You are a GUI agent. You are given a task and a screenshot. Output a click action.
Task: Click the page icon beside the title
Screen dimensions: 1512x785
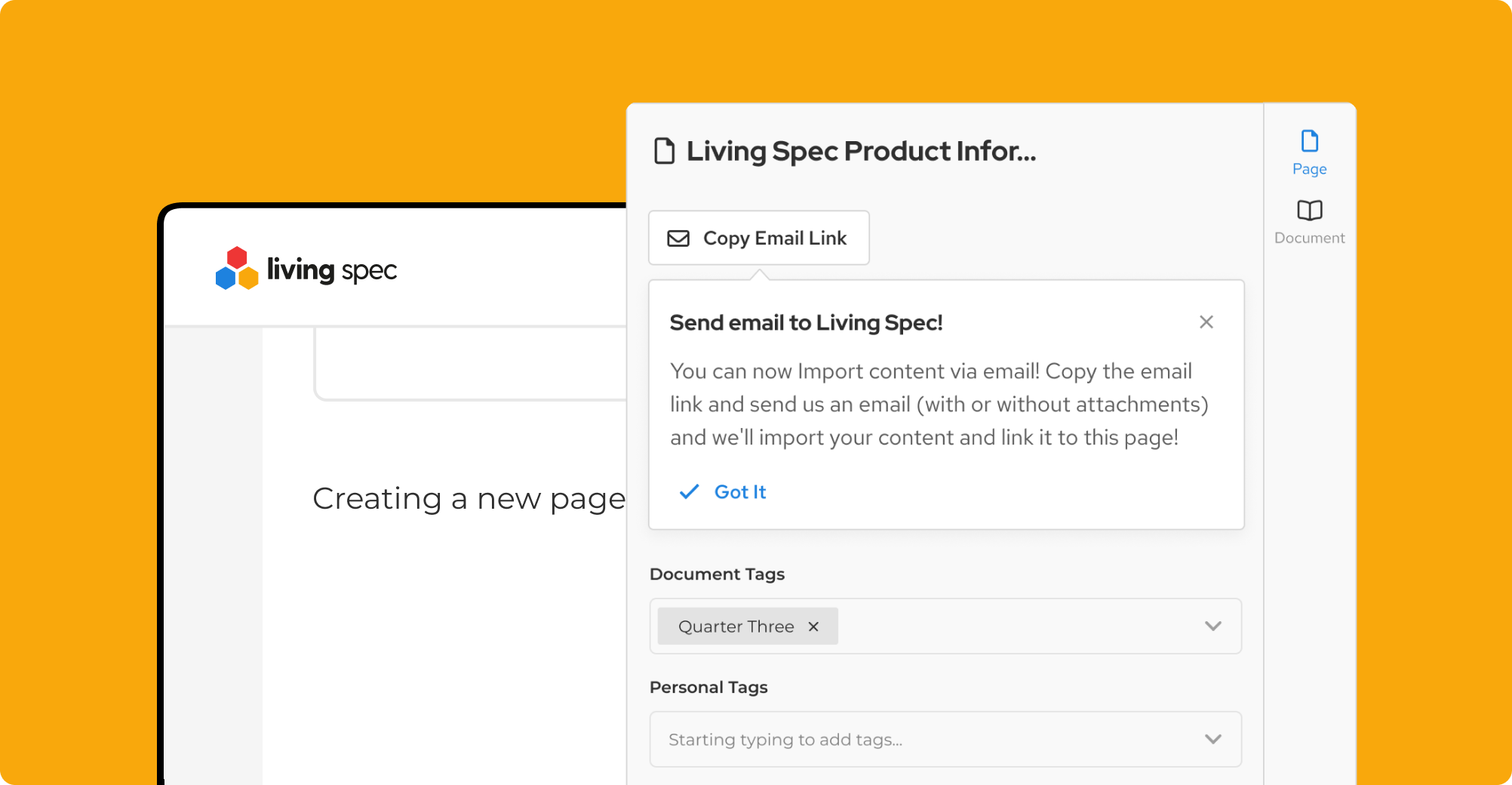click(664, 151)
